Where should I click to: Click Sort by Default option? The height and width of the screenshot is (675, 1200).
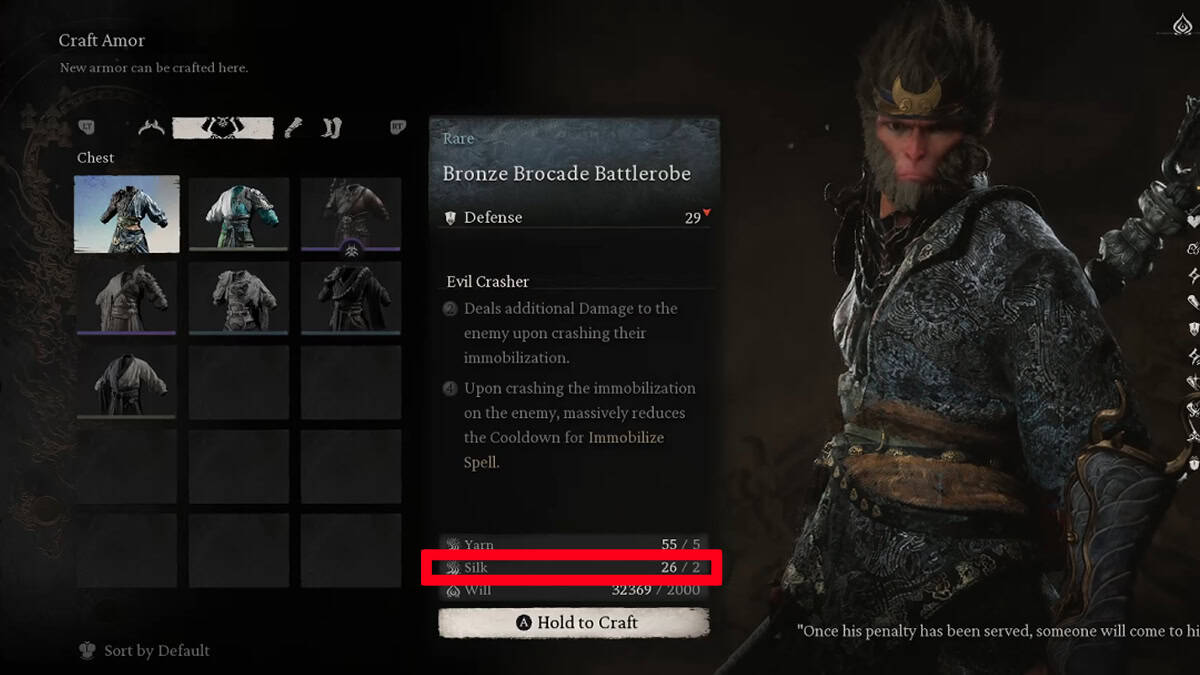click(x=145, y=651)
